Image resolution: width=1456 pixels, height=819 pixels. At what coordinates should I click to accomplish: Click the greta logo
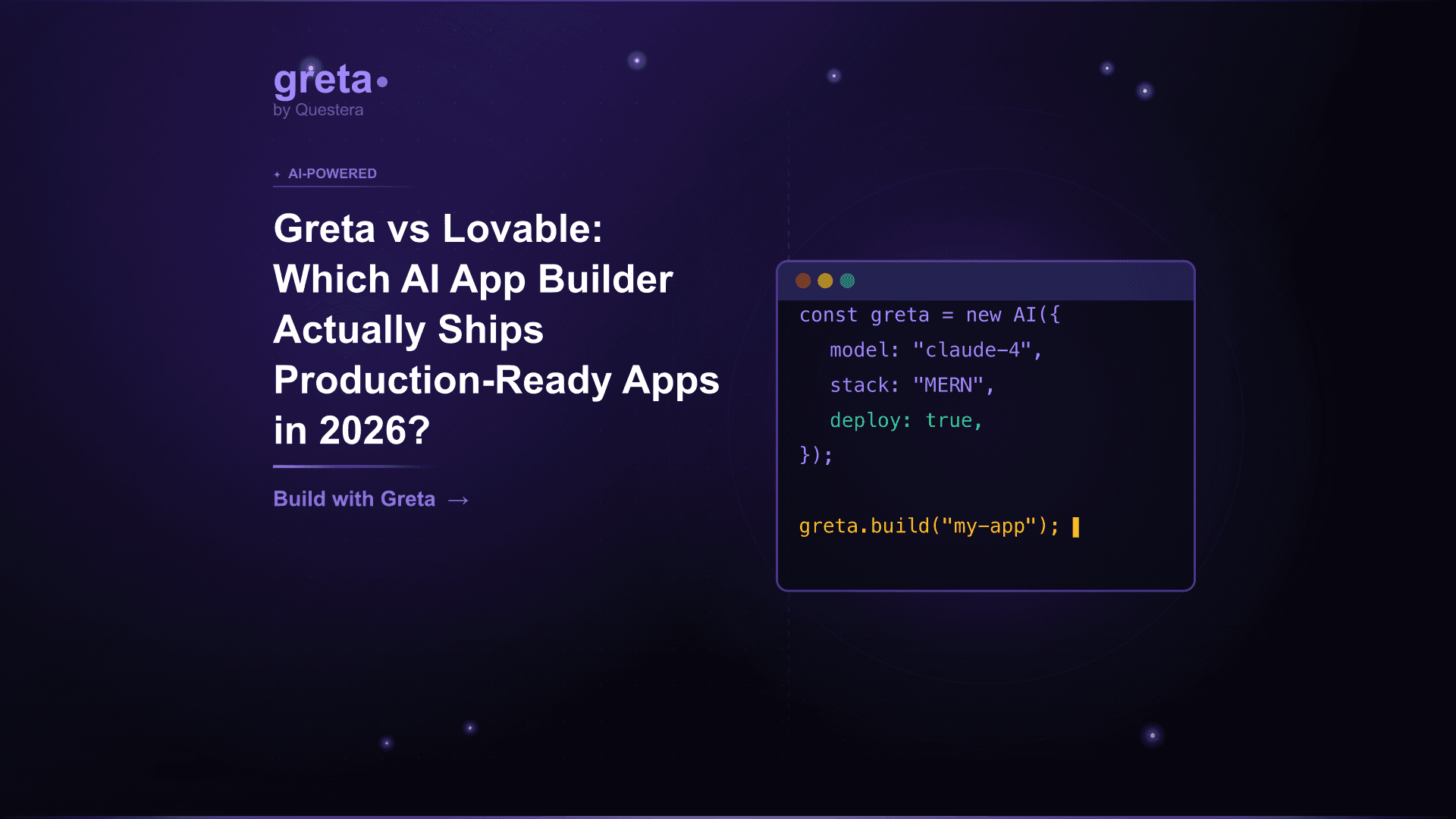point(331,81)
